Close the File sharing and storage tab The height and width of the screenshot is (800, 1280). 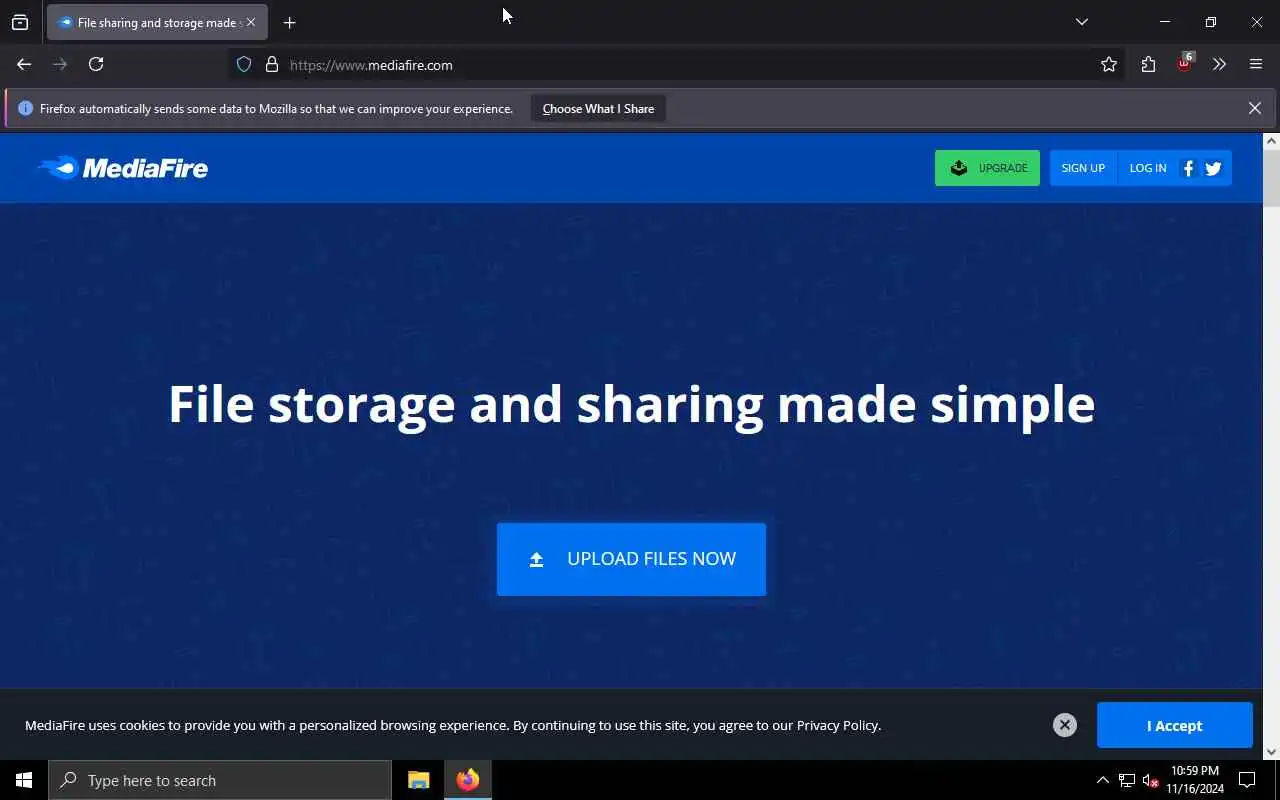[251, 22]
